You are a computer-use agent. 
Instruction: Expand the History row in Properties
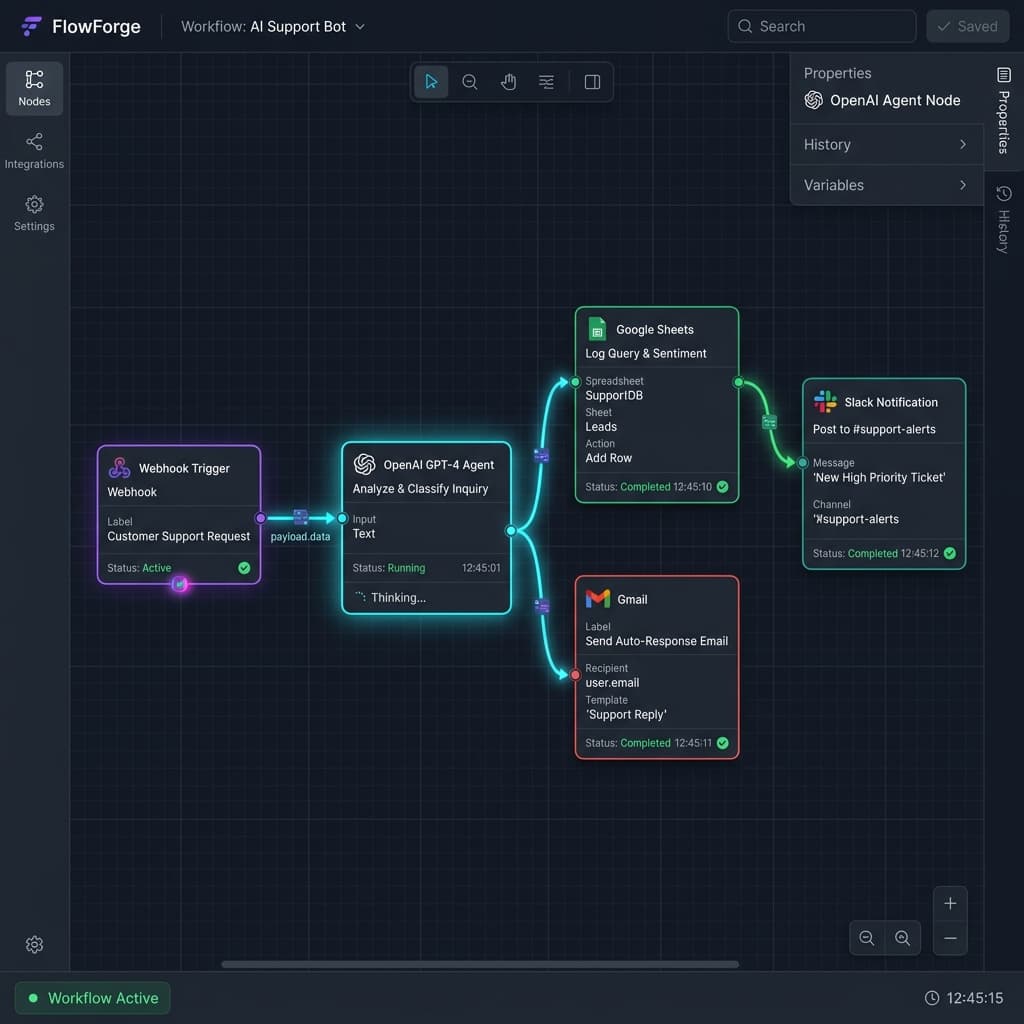coord(886,144)
